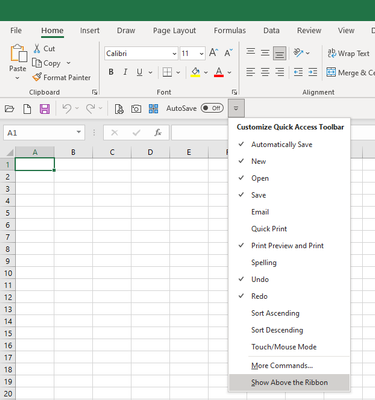Switch to the Formulas tab
This screenshot has height=400, width=375.
point(230,31)
